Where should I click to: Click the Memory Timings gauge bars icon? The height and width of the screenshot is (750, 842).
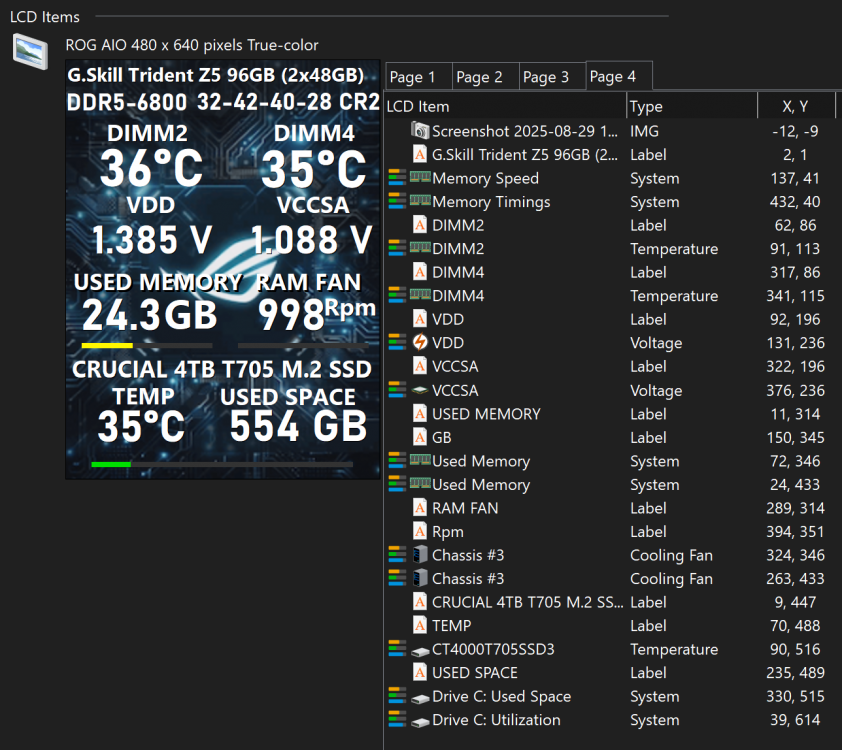(397, 201)
